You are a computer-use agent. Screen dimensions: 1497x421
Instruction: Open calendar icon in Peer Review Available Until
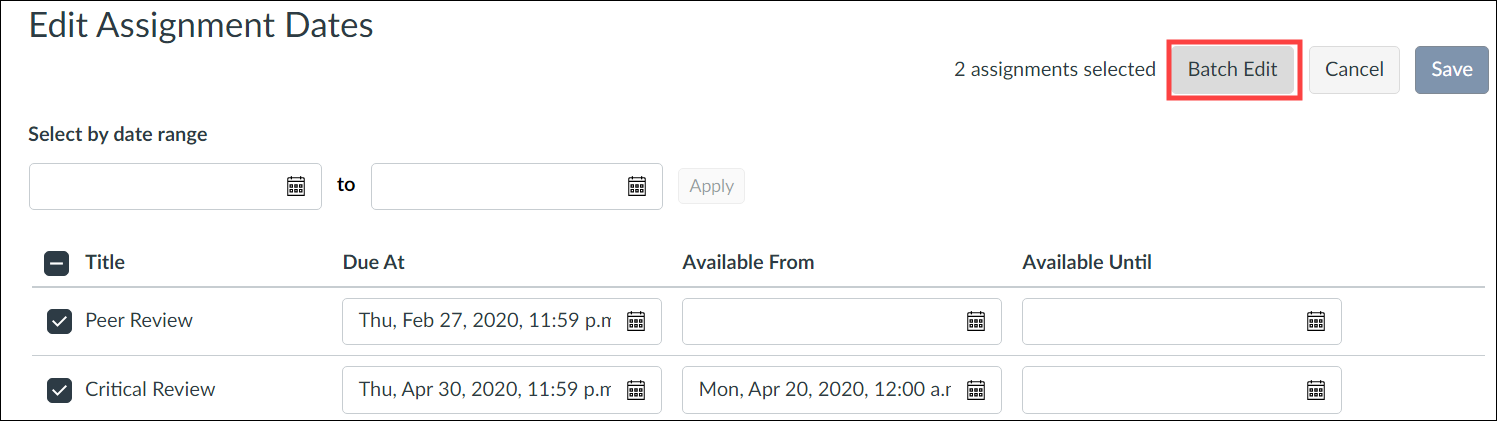coord(1316,321)
